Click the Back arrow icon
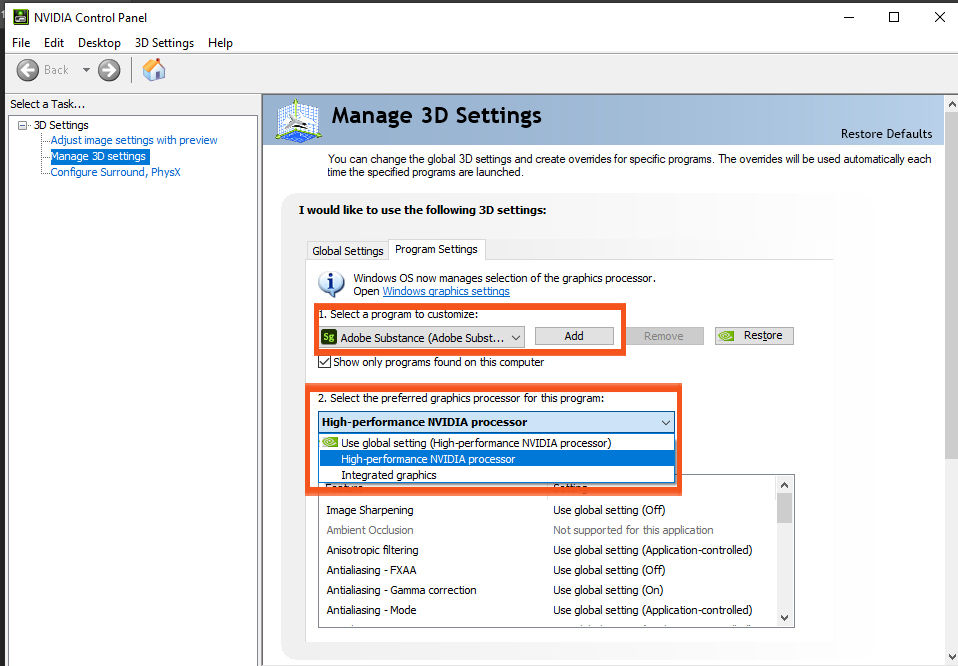This screenshot has height=666, width=958. click(x=27, y=70)
